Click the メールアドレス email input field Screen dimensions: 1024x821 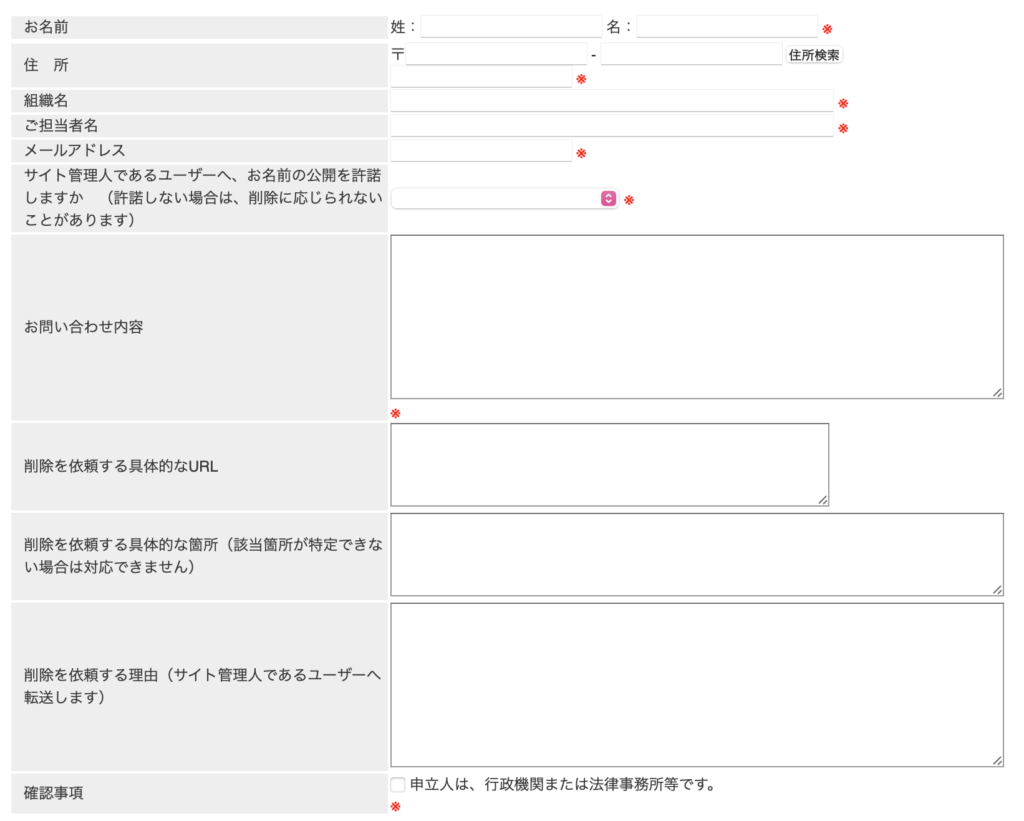[480, 150]
